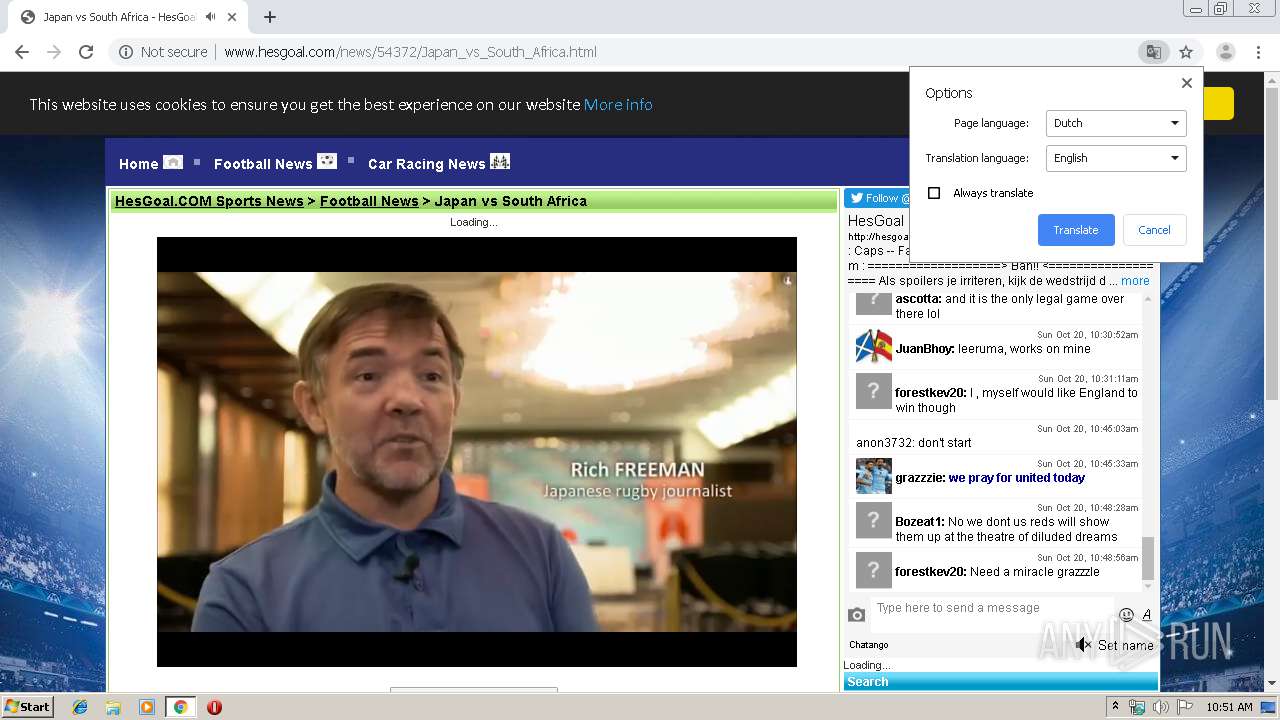Go back to the previous page

[x=22, y=52]
